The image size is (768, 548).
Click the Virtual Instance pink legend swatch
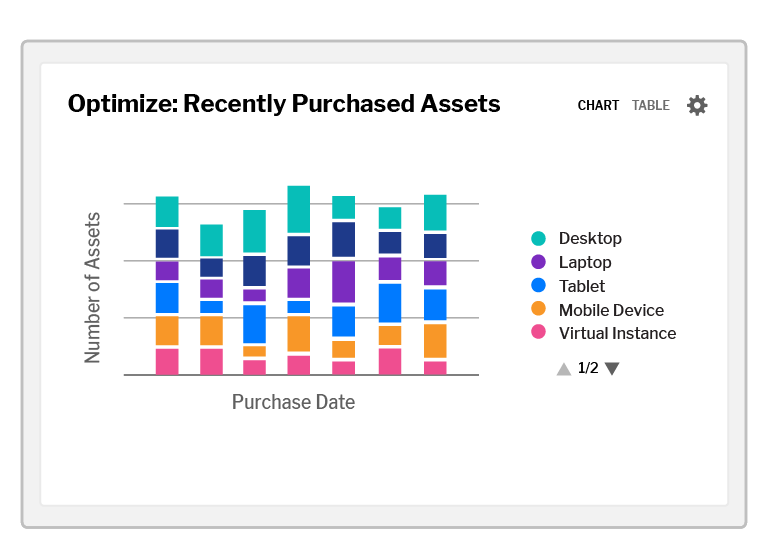[538, 332]
